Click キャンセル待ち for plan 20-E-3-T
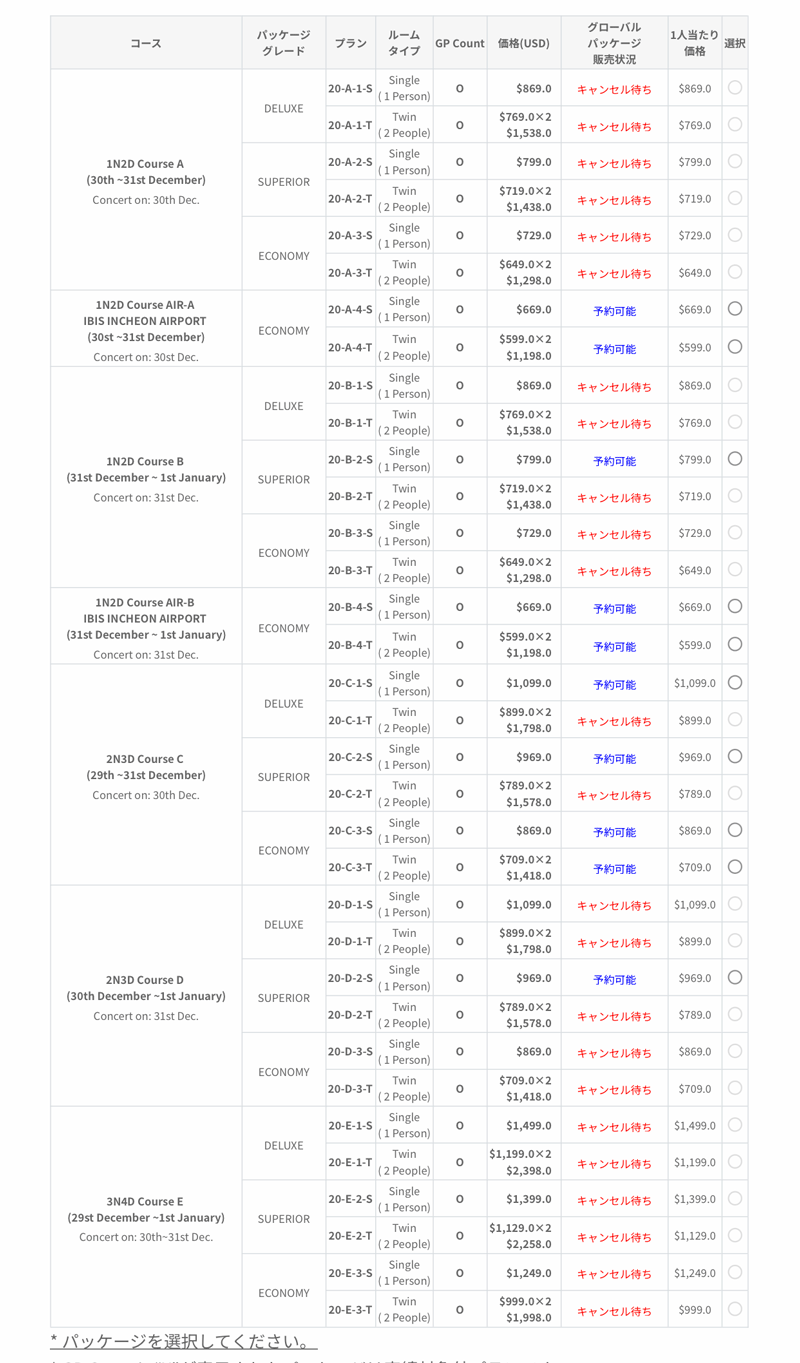The height and width of the screenshot is (1363, 800). pyautogui.click(x=614, y=1311)
